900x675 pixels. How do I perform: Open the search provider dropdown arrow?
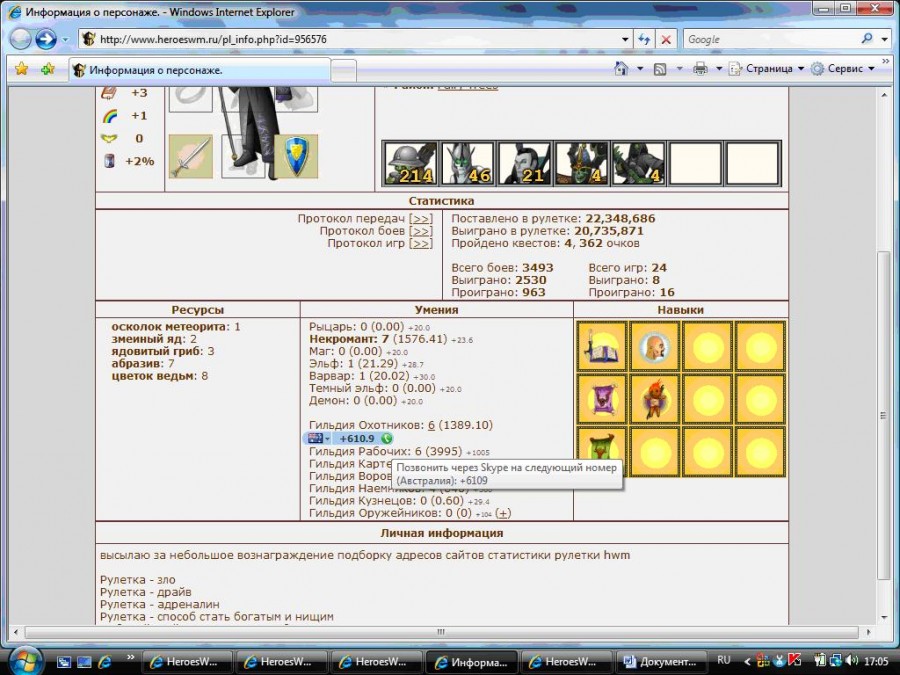point(885,39)
